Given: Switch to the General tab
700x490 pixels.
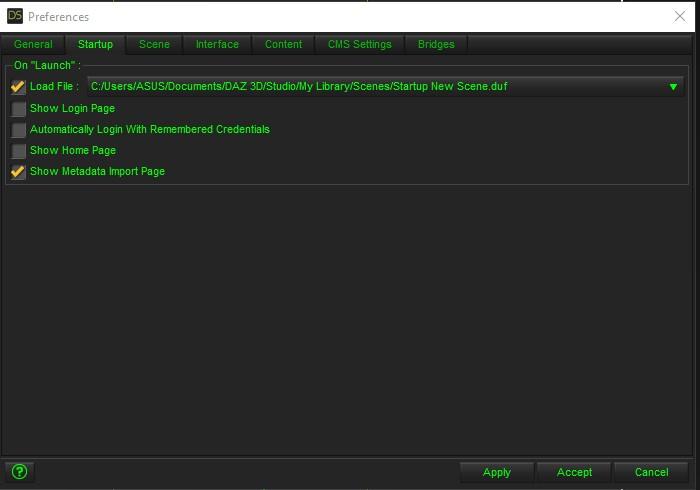Looking at the screenshot, I should click(x=33, y=45).
